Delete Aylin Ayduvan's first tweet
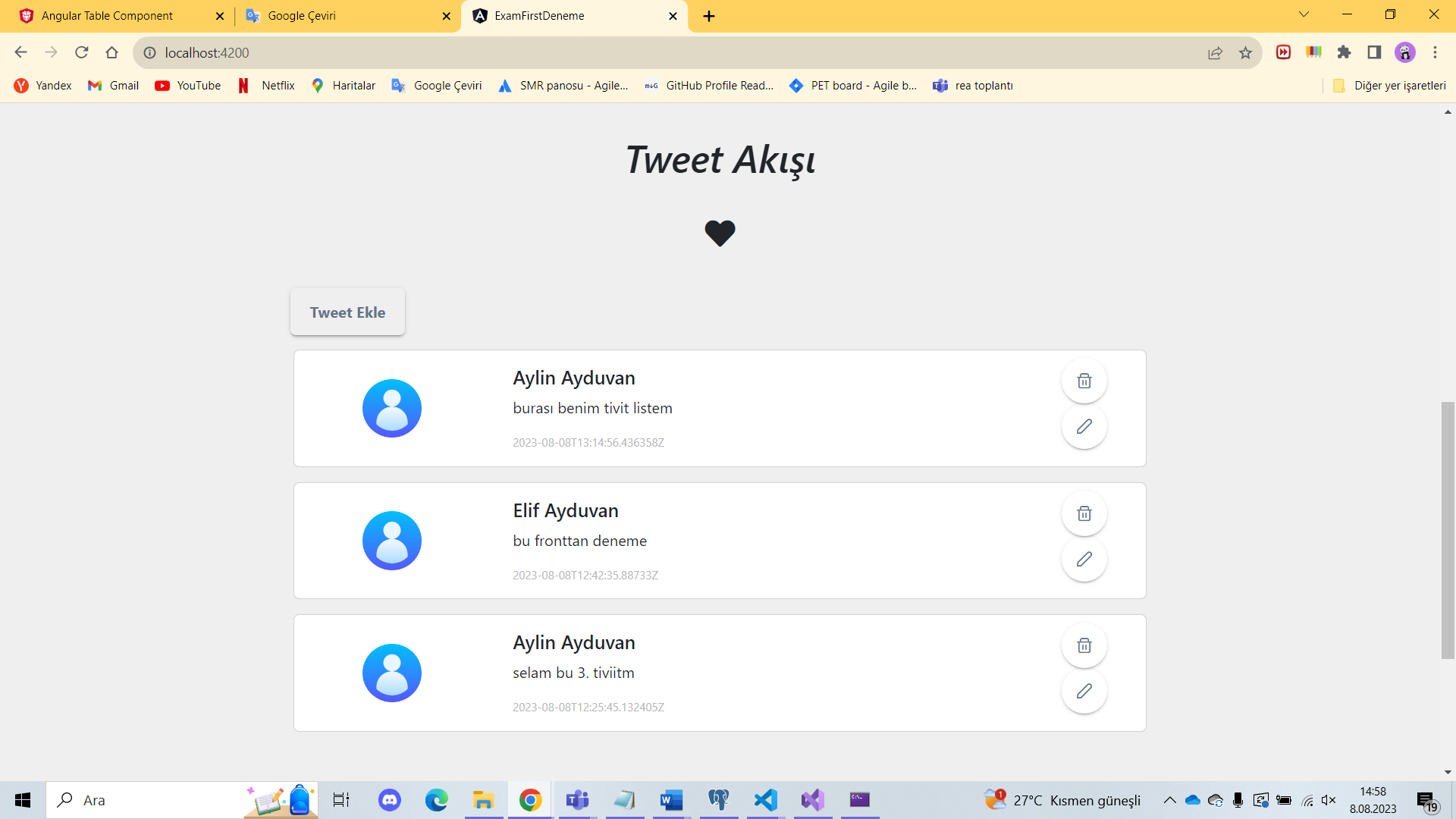The height and width of the screenshot is (819, 1456). pos(1084,380)
